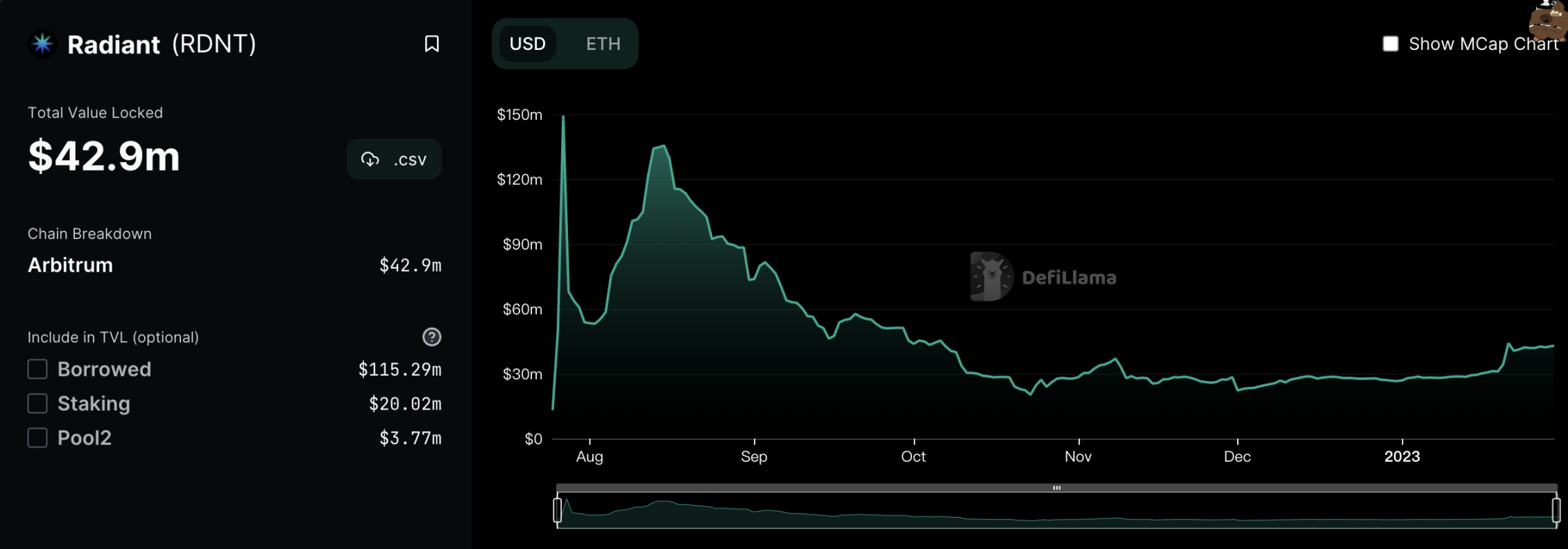Click the $3.77m Pool2 value
Viewport: 1568px width, 549px height.
pyautogui.click(x=411, y=438)
